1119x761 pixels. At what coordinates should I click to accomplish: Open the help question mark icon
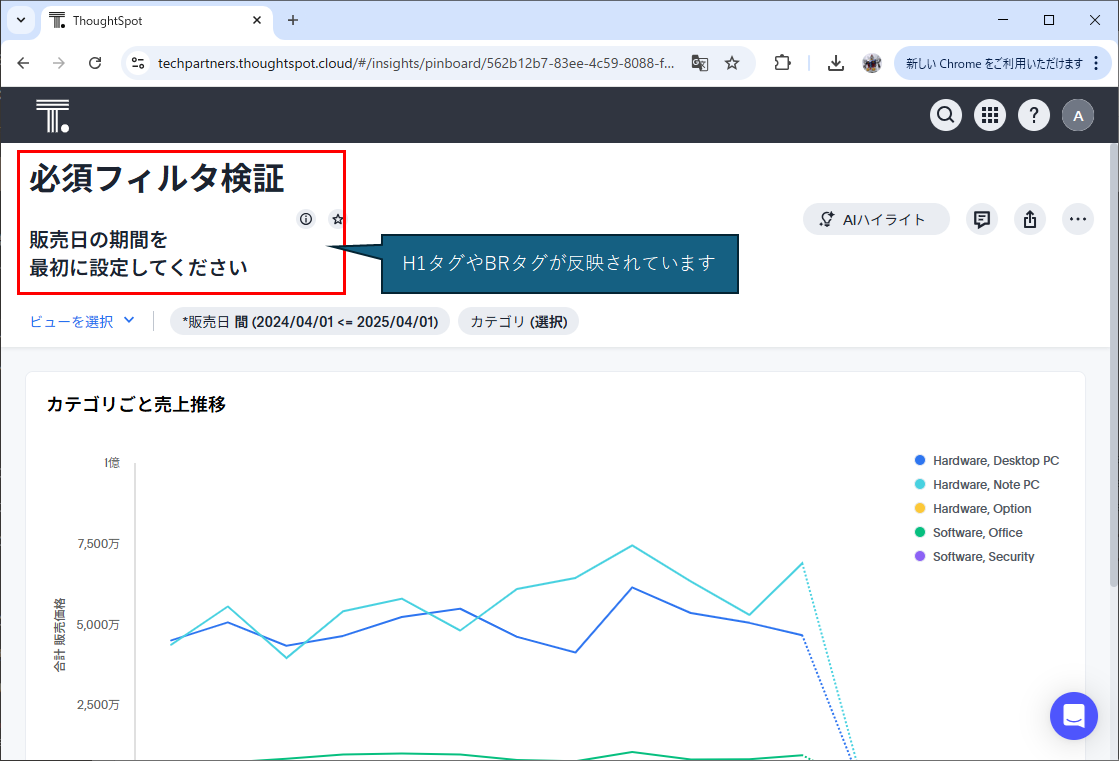coord(1034,116)
